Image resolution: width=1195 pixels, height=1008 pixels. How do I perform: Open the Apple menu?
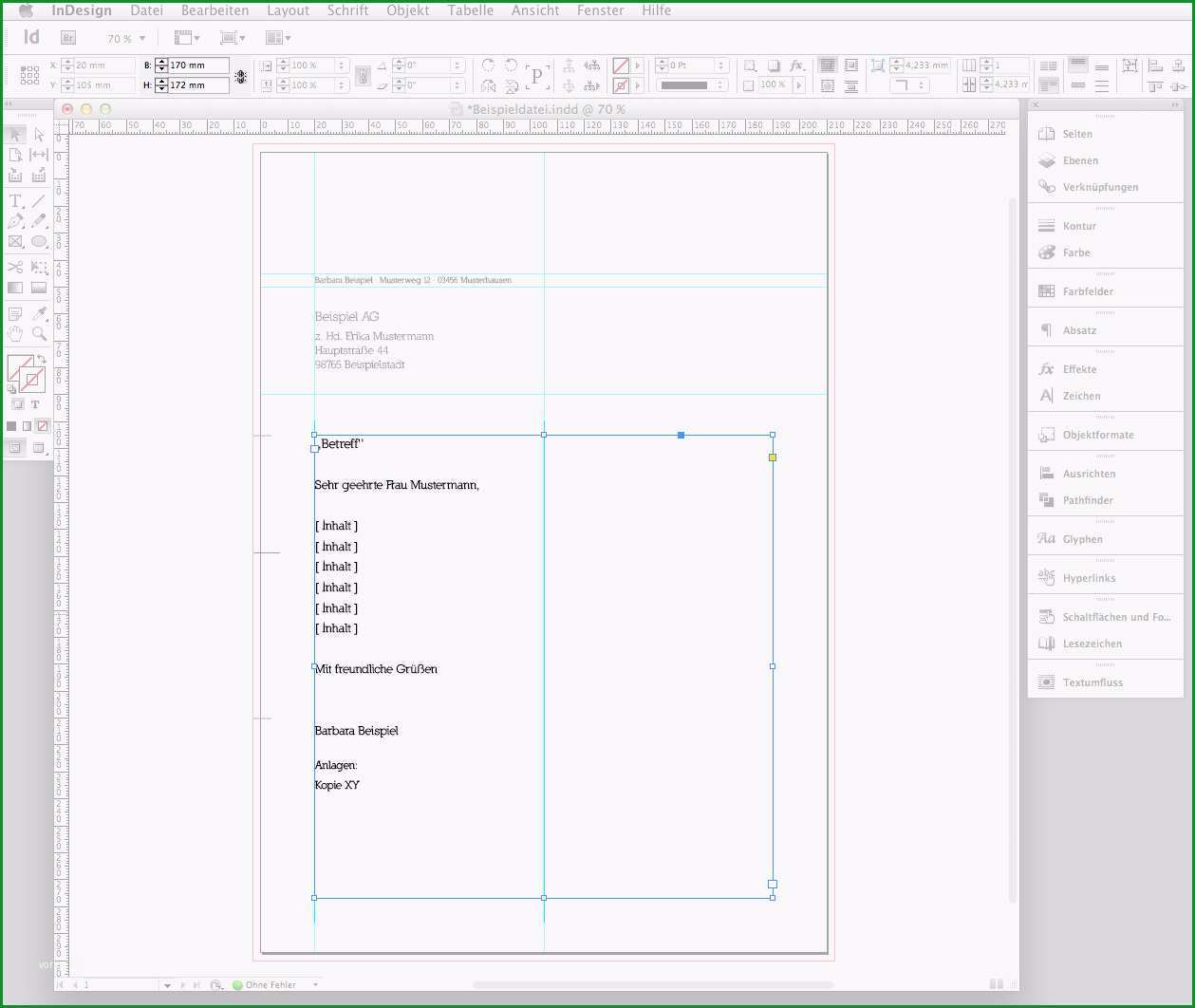tap(25, 10)
